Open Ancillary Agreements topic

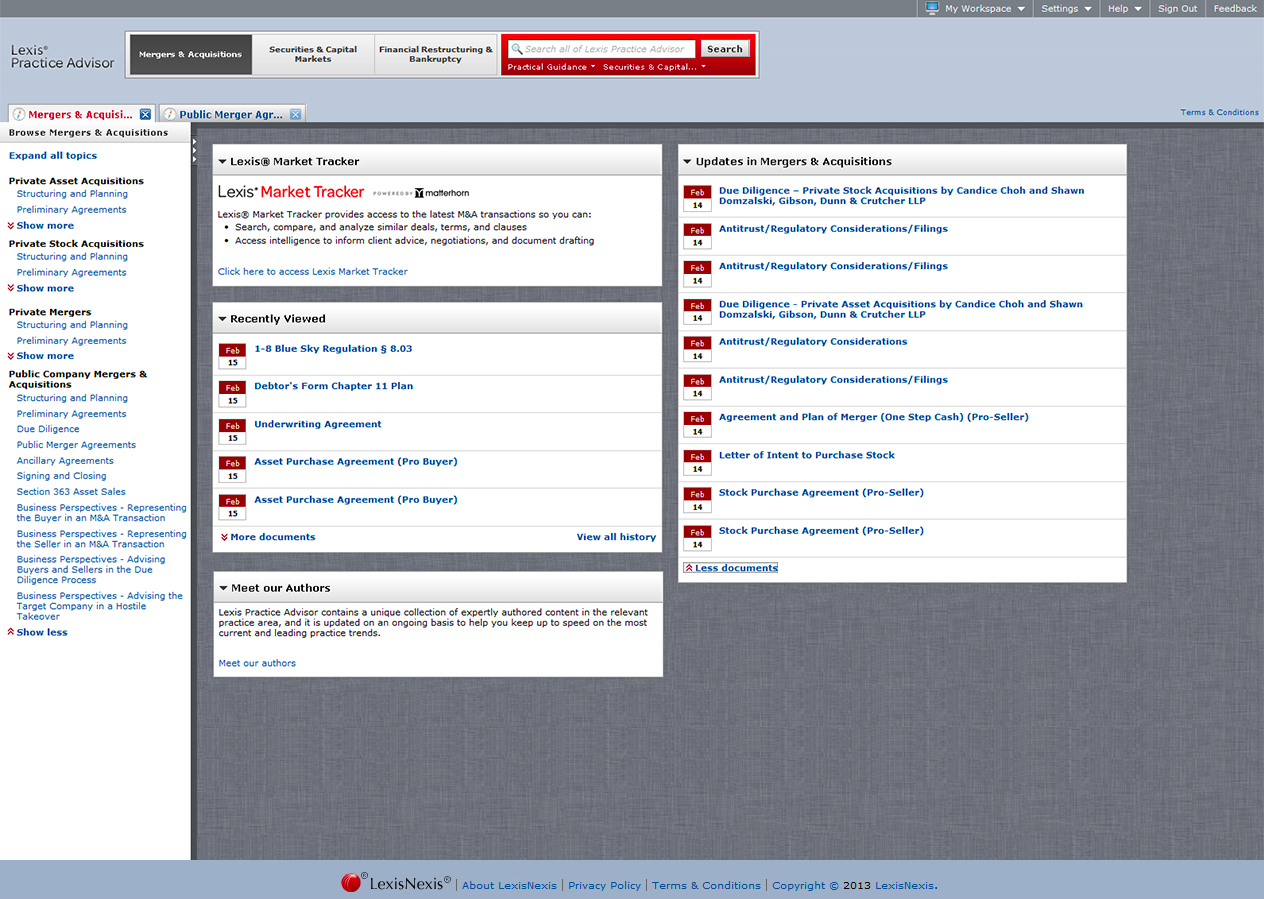(65, 461)
